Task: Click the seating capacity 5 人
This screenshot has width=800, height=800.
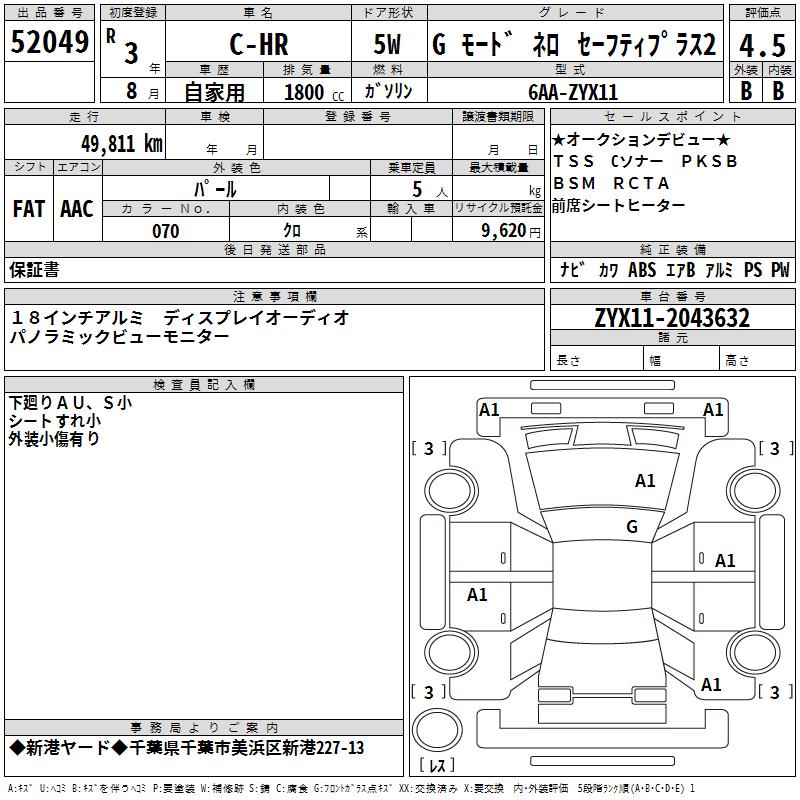Action: tap(430, 190)
